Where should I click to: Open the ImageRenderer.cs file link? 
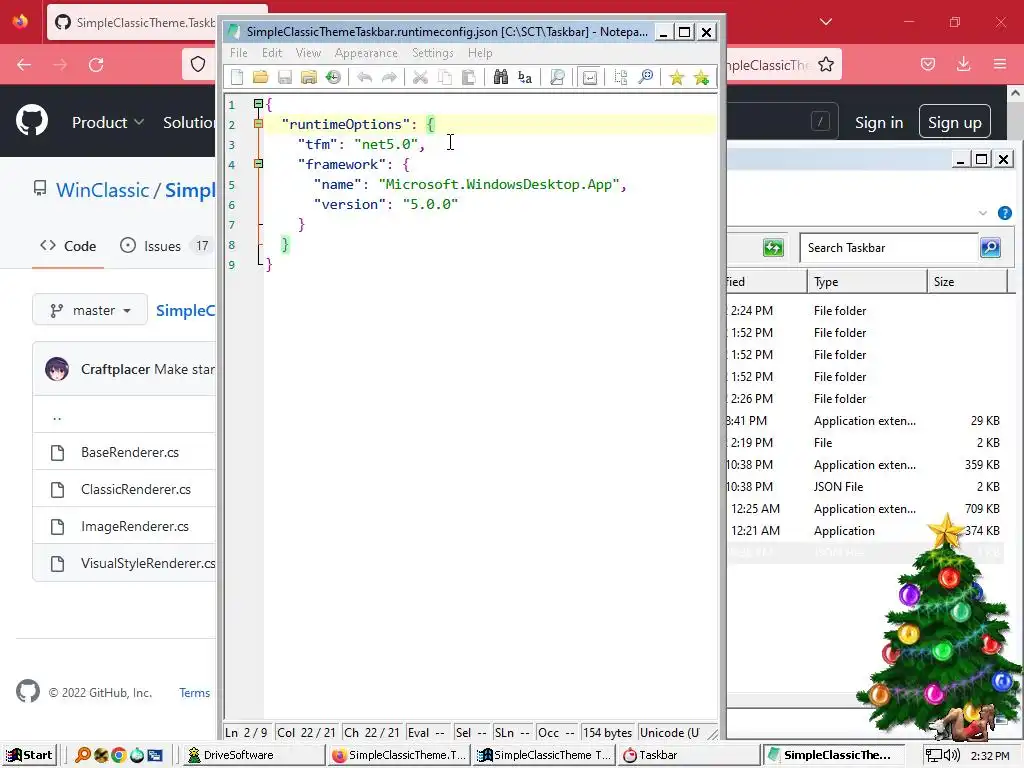click(x=135, y=526)
